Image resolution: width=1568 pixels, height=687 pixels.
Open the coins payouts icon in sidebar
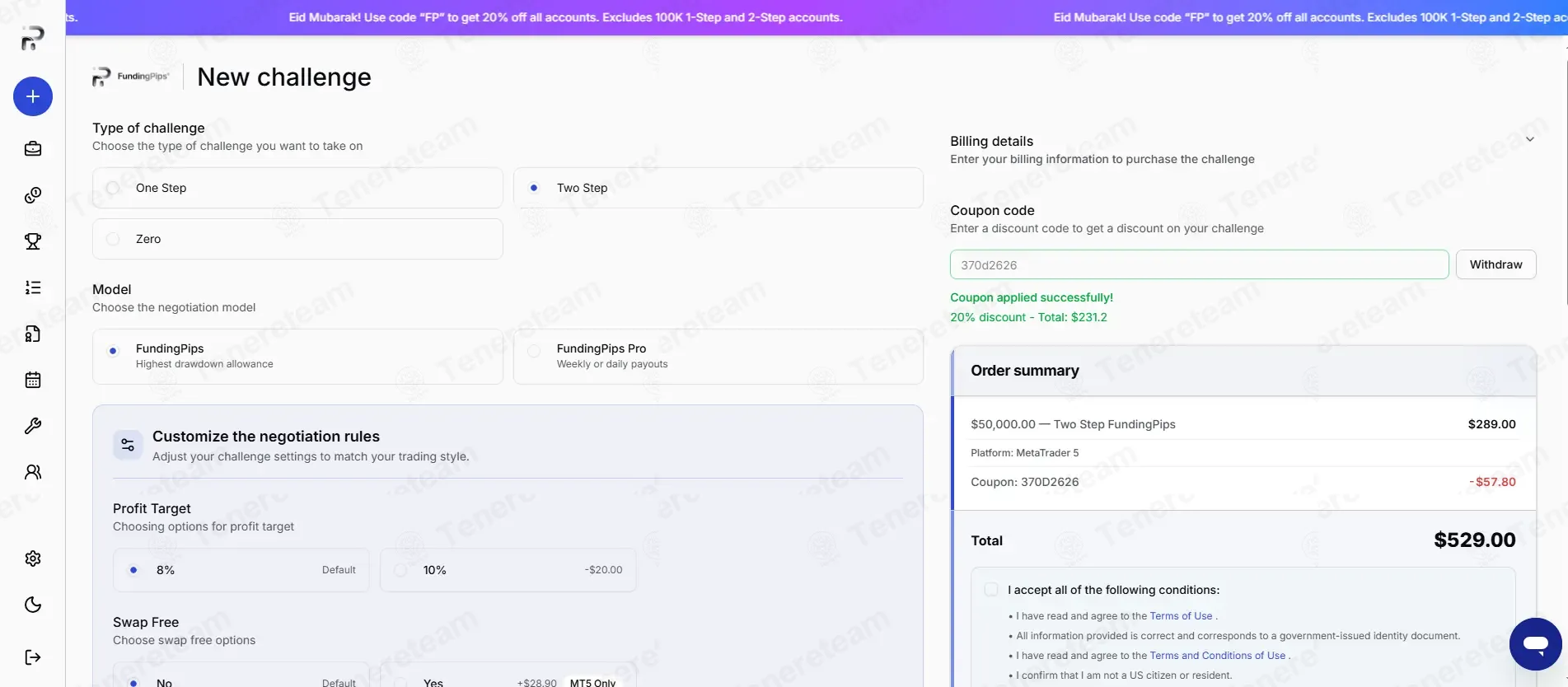click(33, 195)
